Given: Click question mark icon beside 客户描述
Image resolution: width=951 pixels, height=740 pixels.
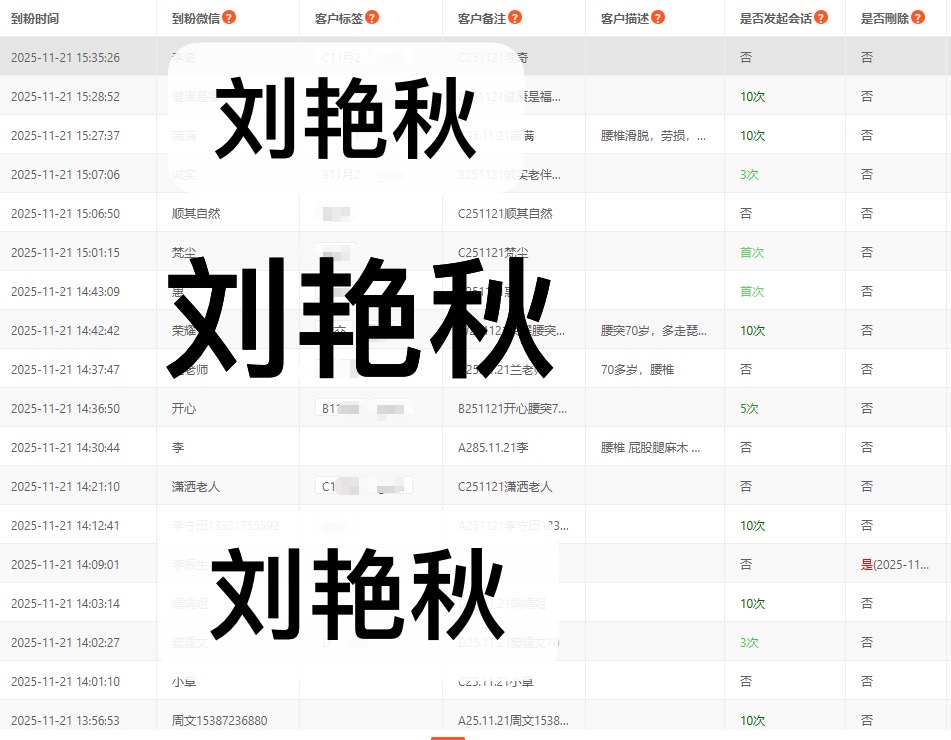Looking at the screenshot, I should tap(658, 17).
